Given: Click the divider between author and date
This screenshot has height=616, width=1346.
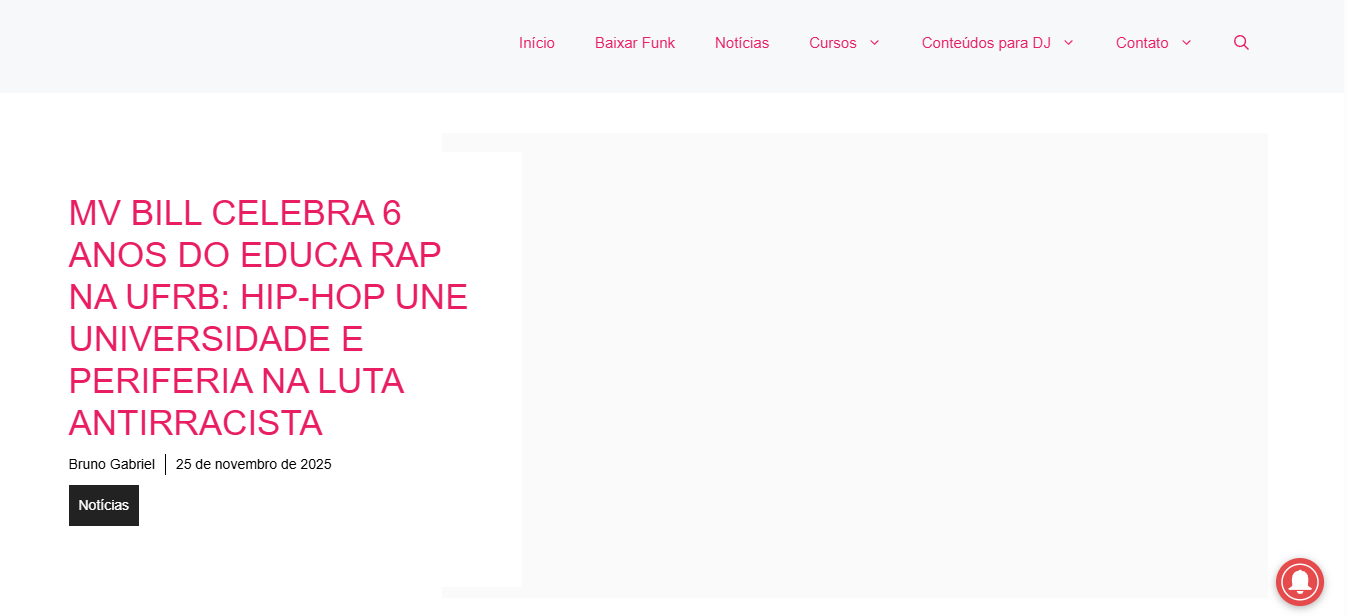Looking at the screenshot, I should pyautogui.click(x=165, y=464).
